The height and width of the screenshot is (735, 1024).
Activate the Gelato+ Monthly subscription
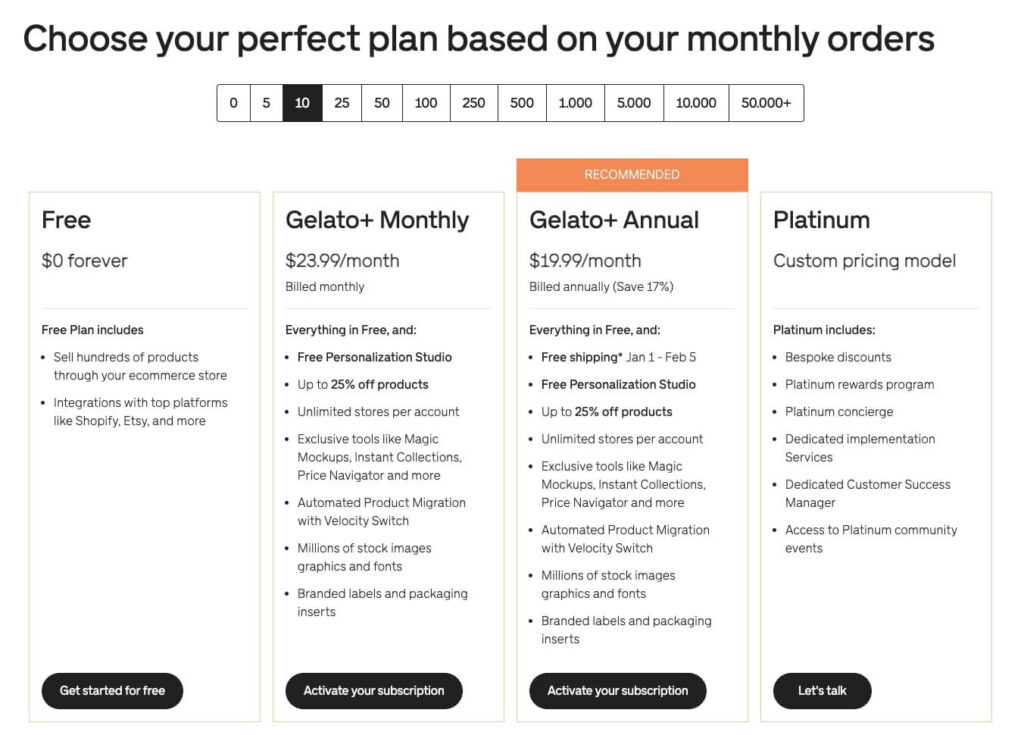point(373,691)
